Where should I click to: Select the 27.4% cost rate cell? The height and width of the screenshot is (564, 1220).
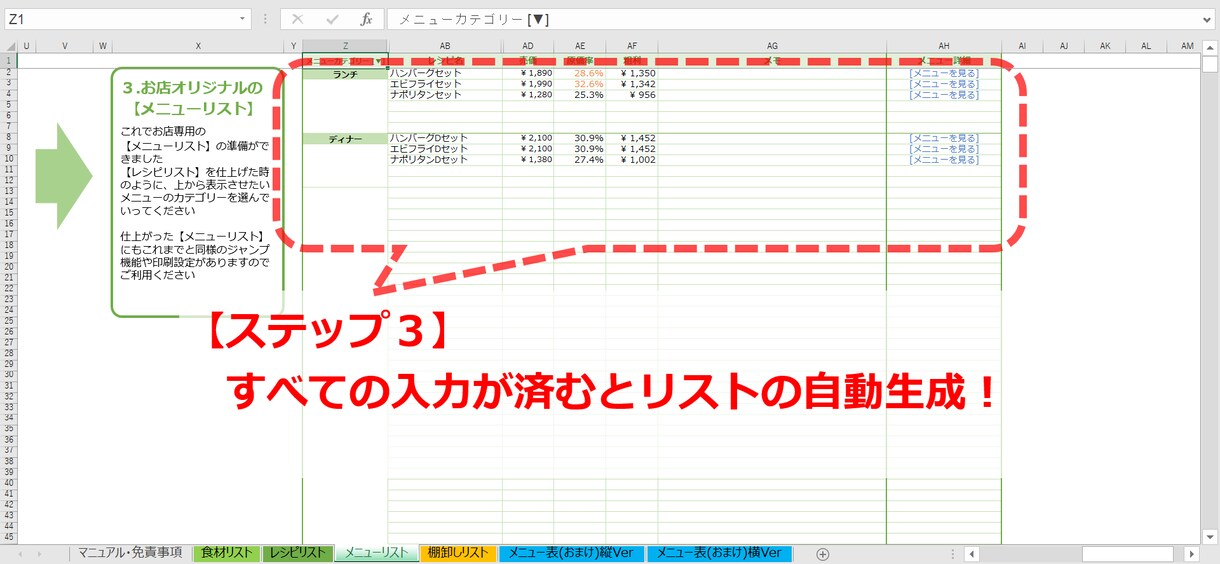coord(580,160)
